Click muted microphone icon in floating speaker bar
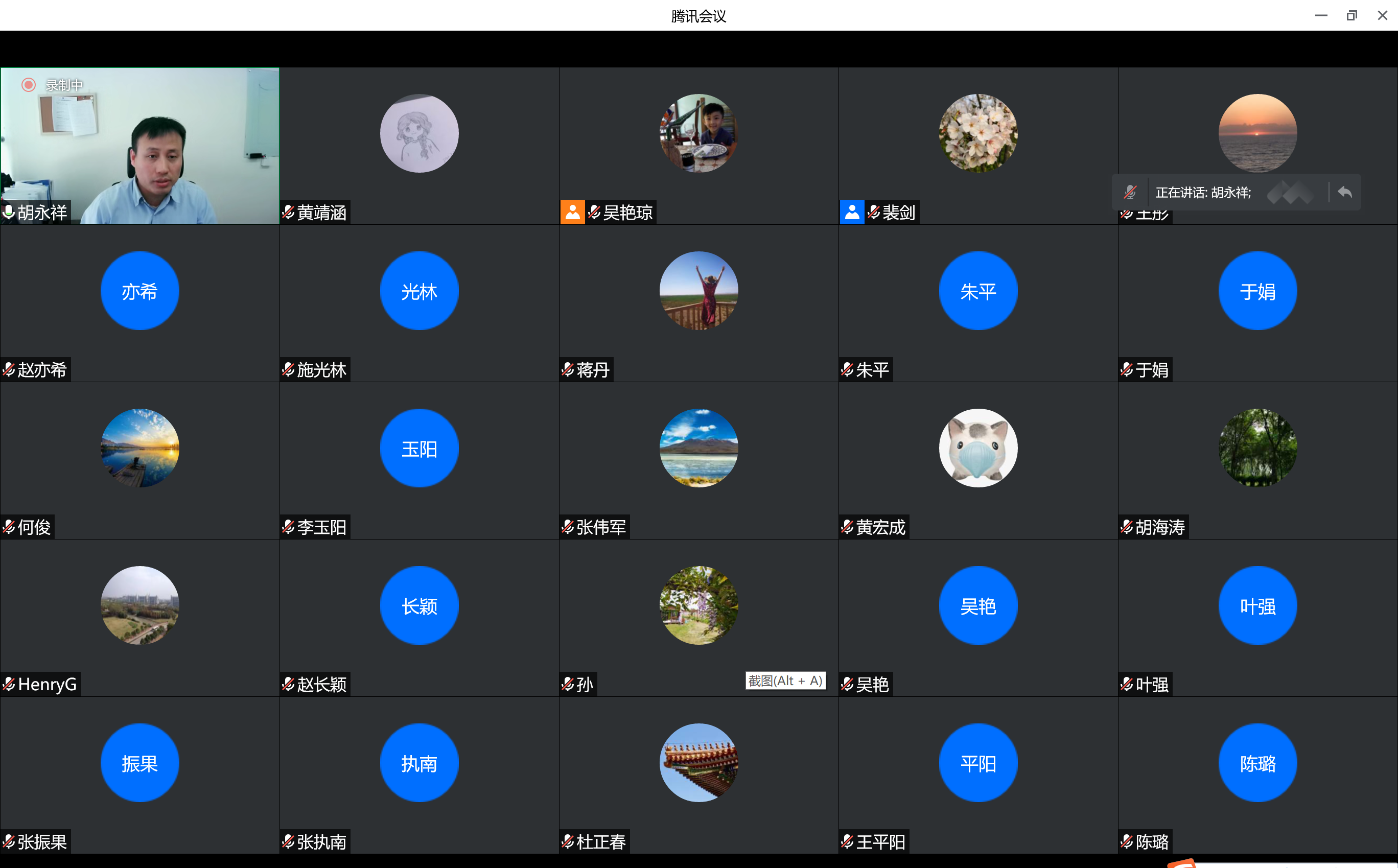 [x=1130, y=192]
